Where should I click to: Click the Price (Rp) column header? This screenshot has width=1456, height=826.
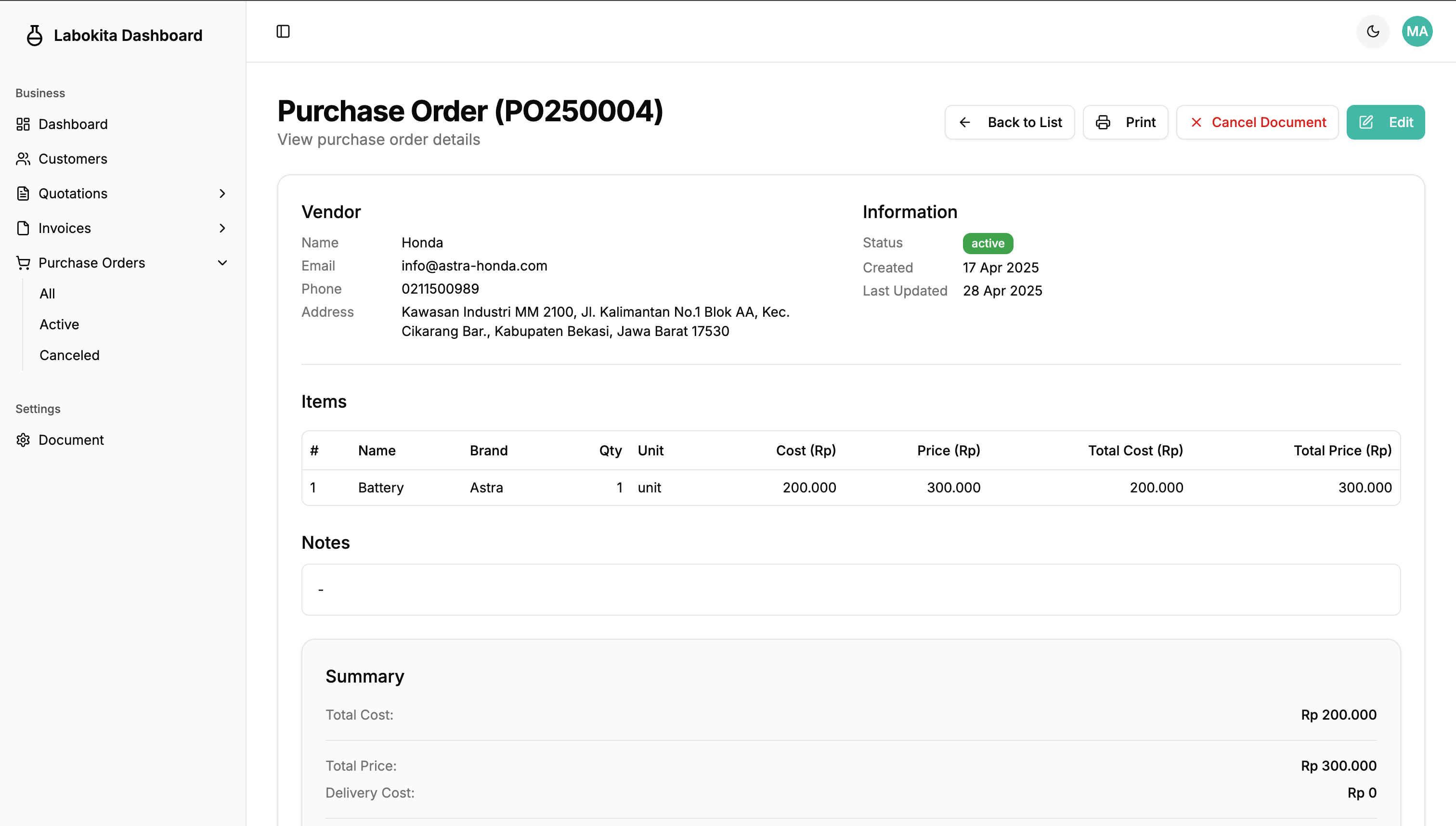[x=948, y=451]
